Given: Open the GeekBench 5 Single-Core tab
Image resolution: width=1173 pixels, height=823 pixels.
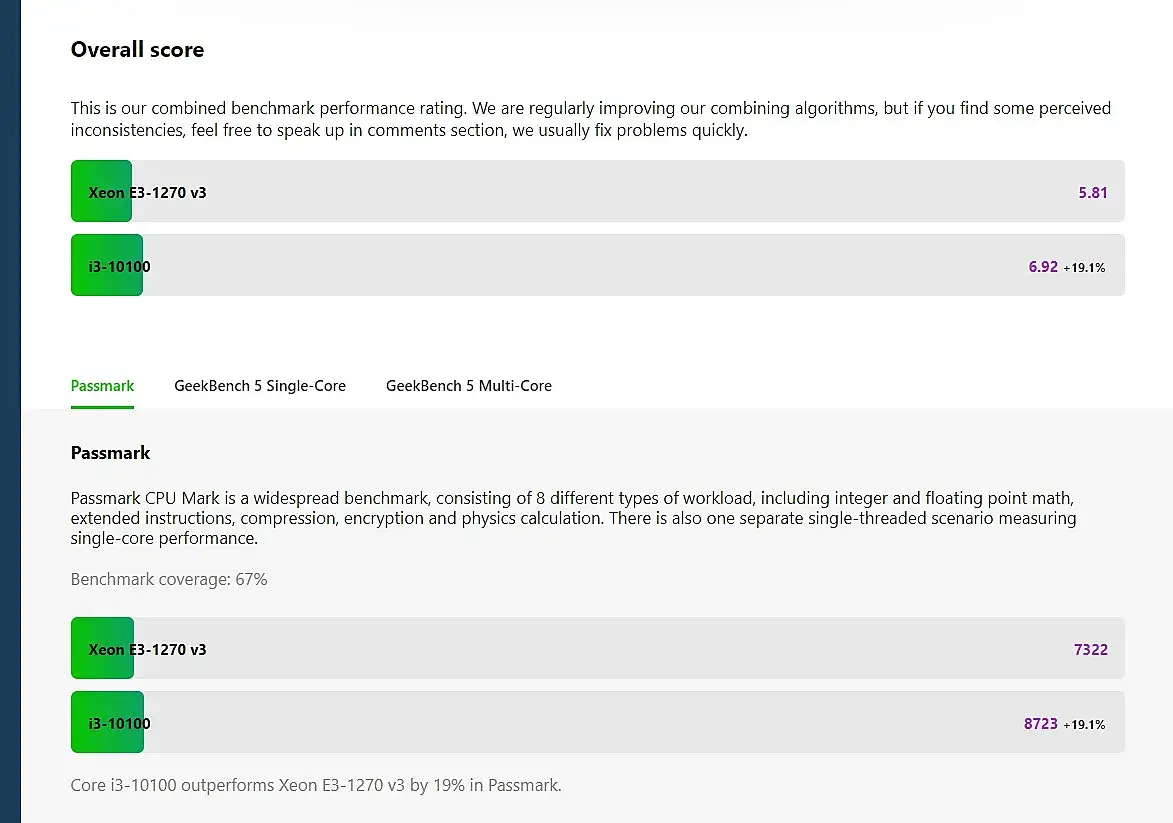Looking at the screenshot, I should coord(260,386).
